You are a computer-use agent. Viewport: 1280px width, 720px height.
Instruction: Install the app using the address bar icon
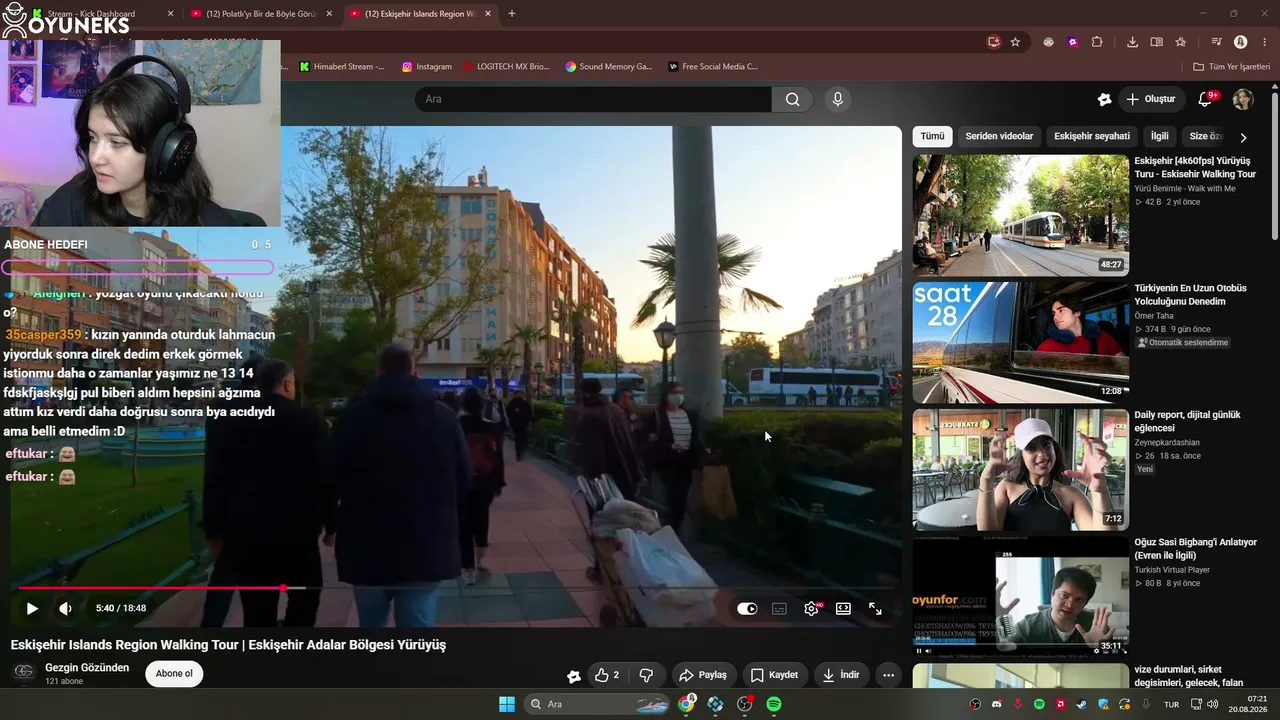coord(993,42)
